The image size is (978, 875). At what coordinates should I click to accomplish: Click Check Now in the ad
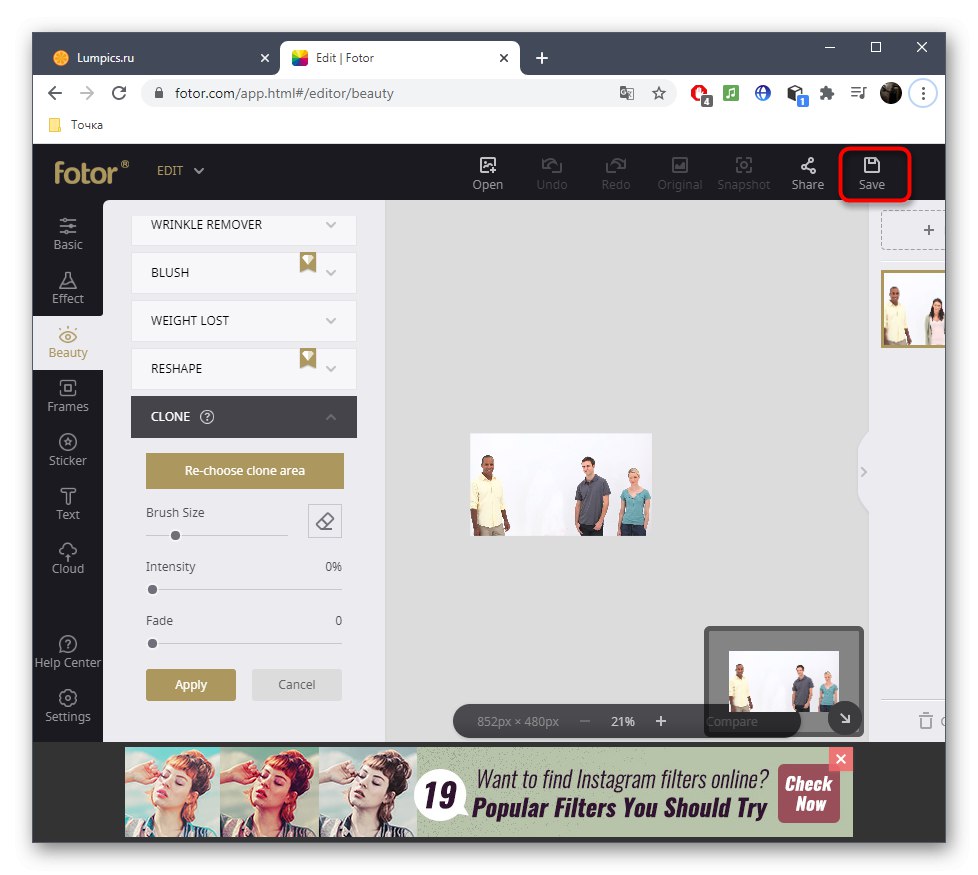[x=808, y=793]
